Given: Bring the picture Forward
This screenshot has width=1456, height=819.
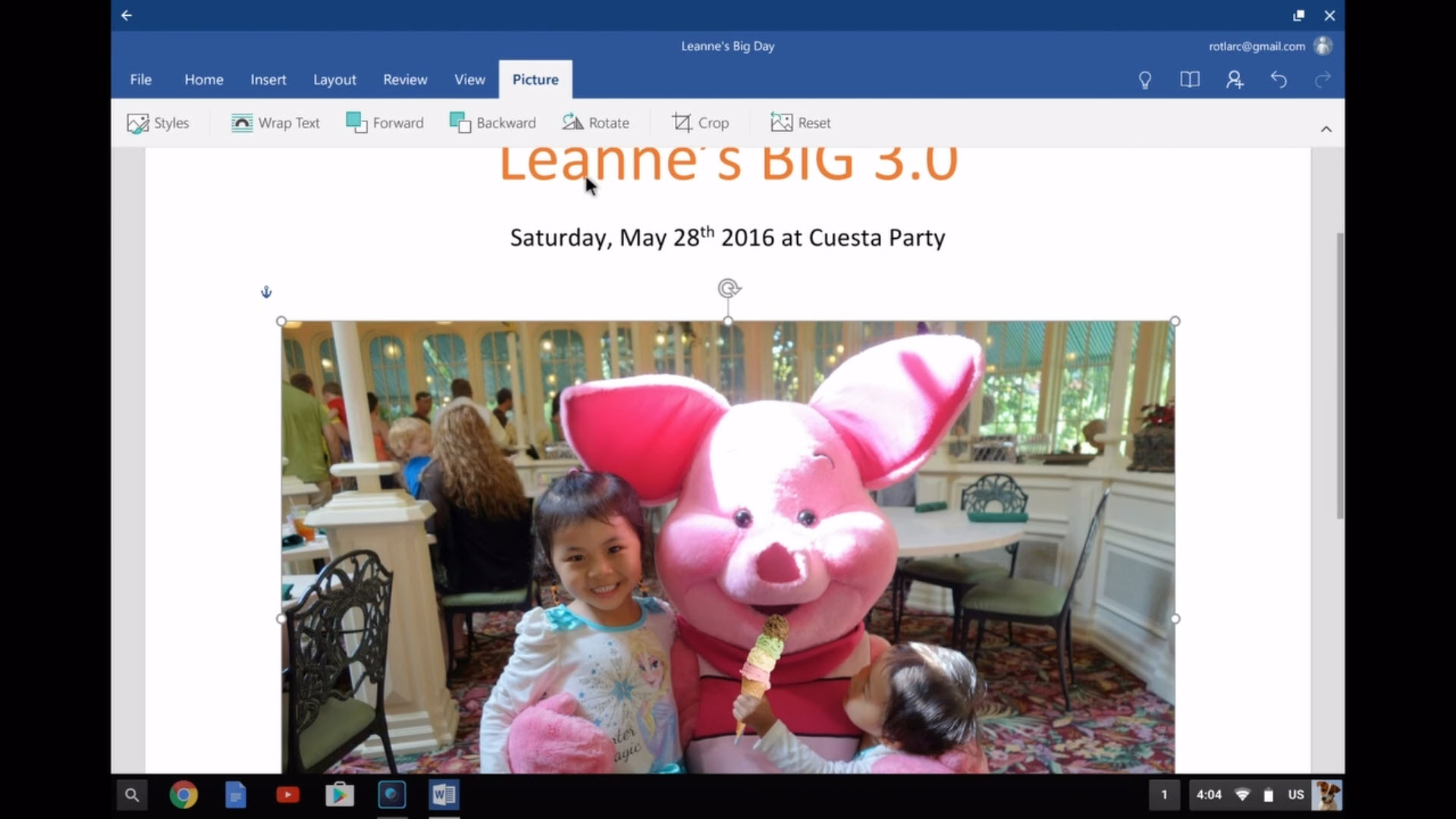Looking at the screenshot, I should click(x=384, y=123).
